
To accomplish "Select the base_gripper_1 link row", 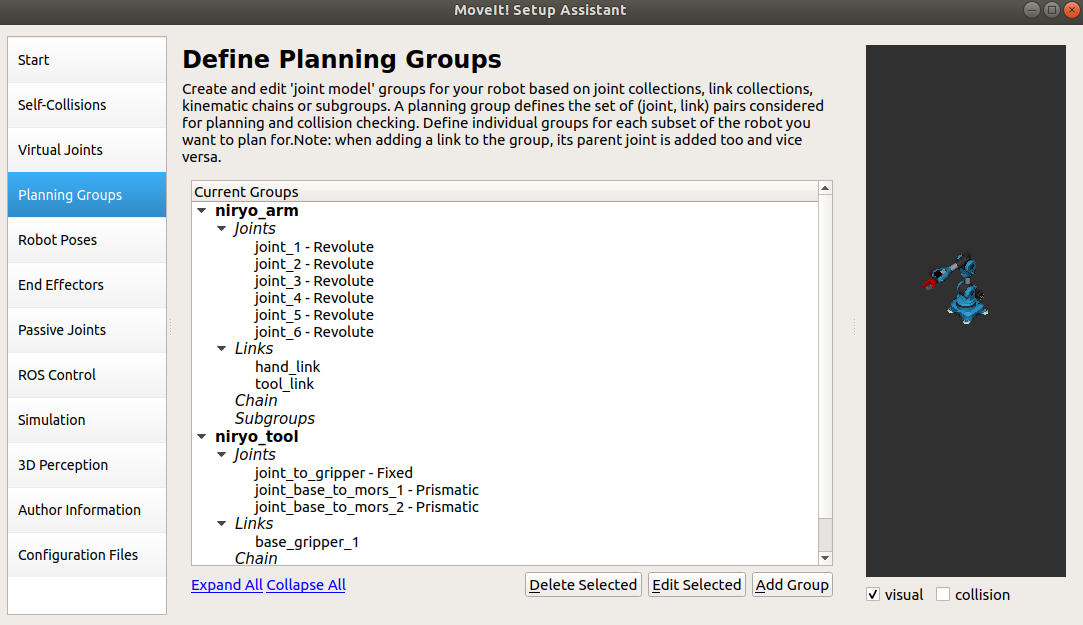I will (307, 542).
